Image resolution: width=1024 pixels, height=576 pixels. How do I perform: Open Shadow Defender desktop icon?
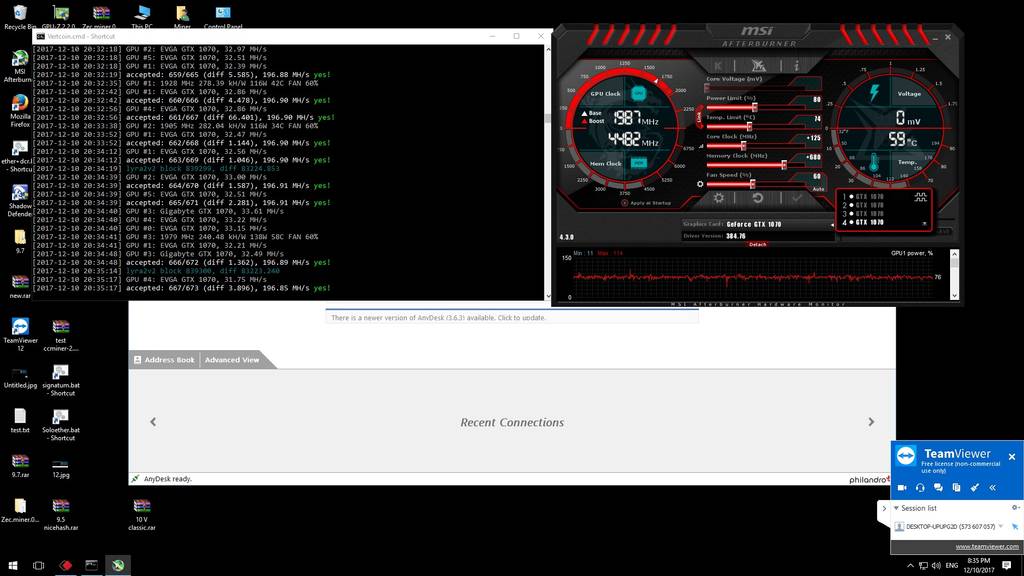[20, 200]
